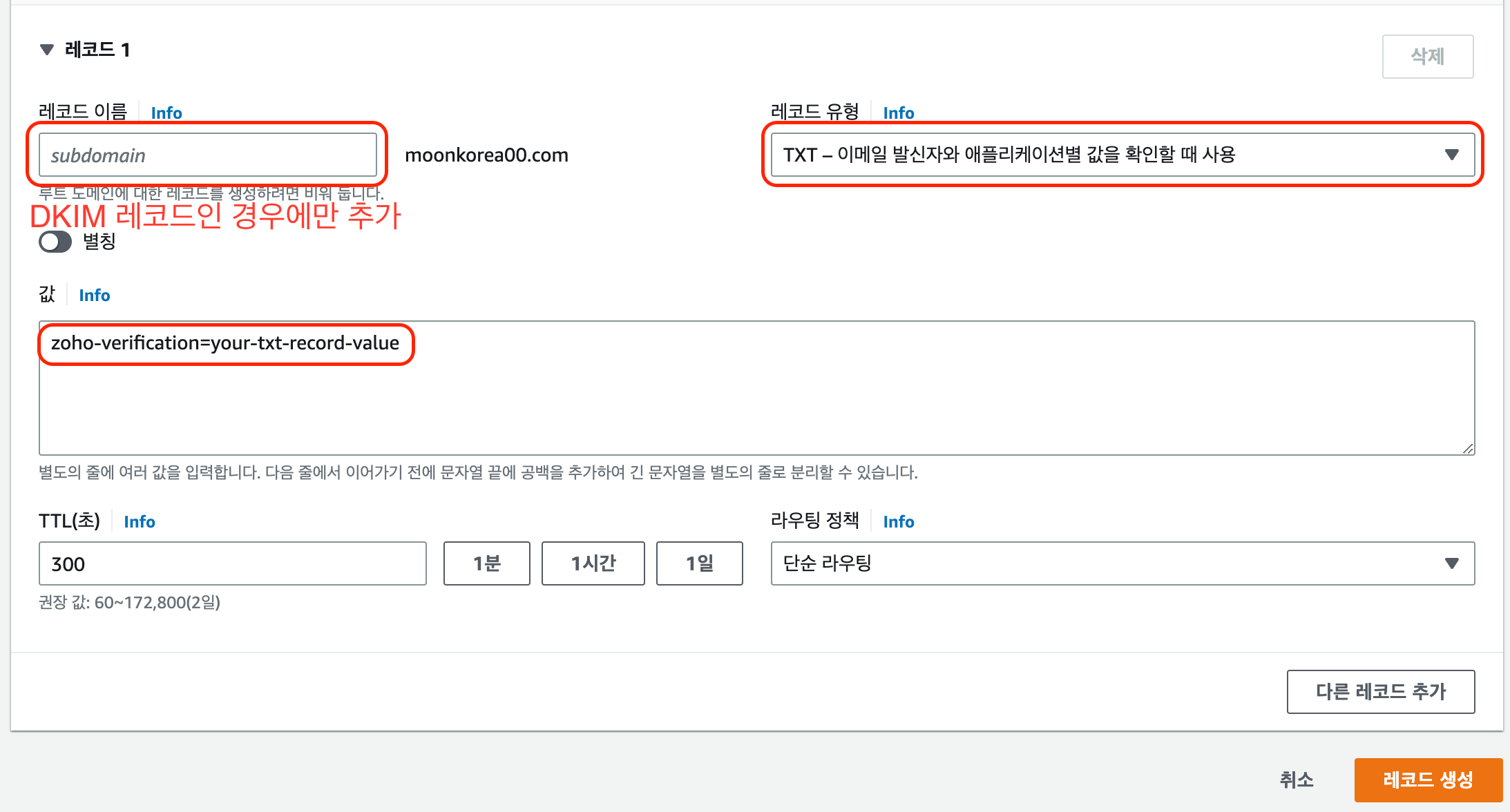1510x812 pixels.
Task: Set TTL with the 1분 button
Action: [x=486, y=564]
